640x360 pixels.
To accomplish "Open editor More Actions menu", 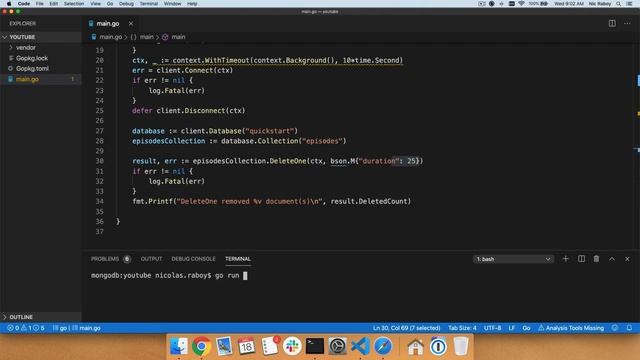I will (x=627, y=23).
